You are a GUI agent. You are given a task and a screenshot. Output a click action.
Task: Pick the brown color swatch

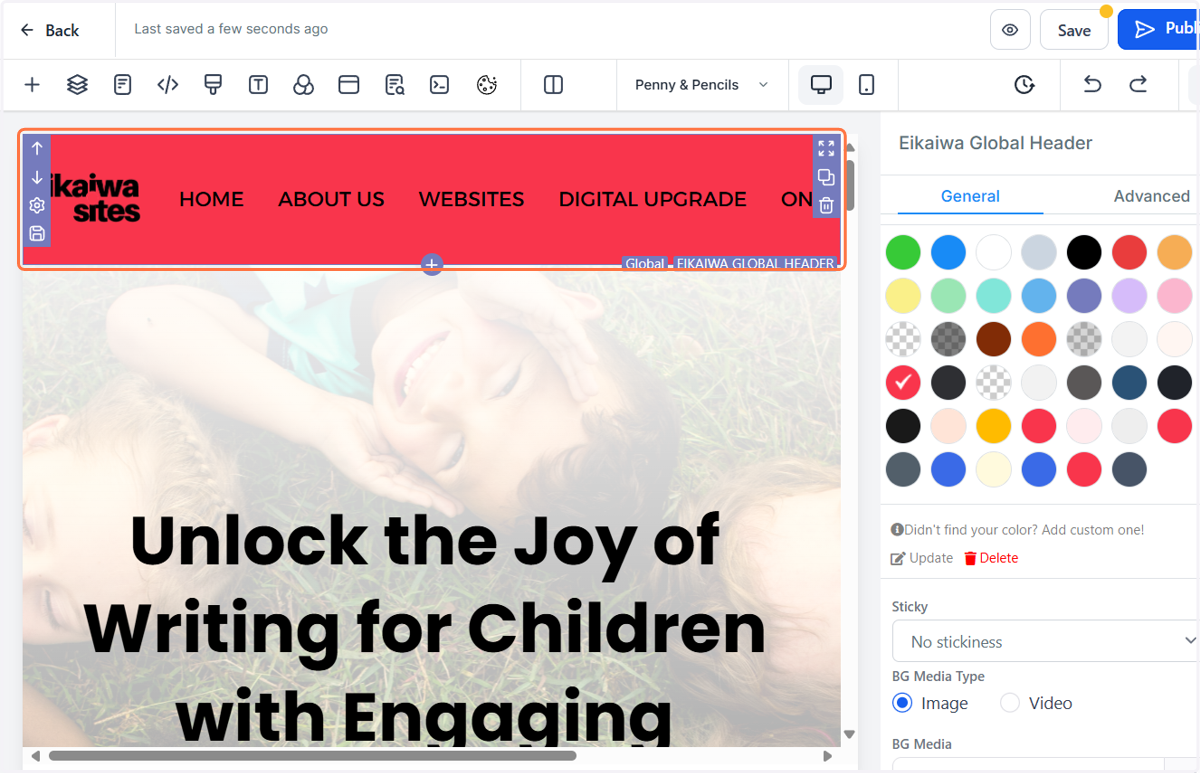point(993,339)
